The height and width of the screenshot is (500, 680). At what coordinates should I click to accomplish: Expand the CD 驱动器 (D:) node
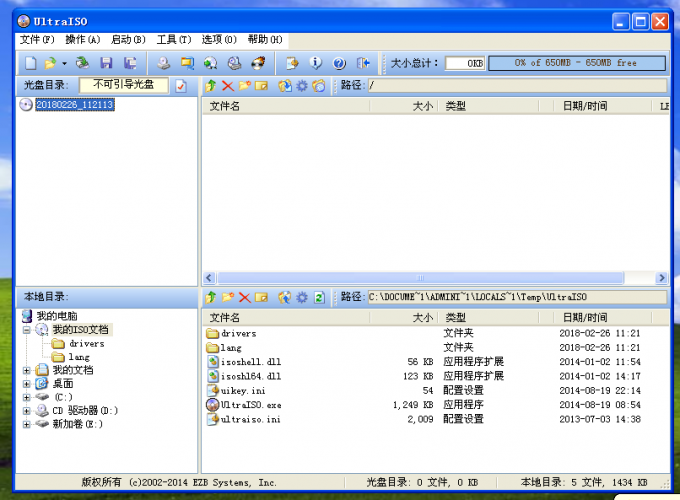click(x=26, y=411)
